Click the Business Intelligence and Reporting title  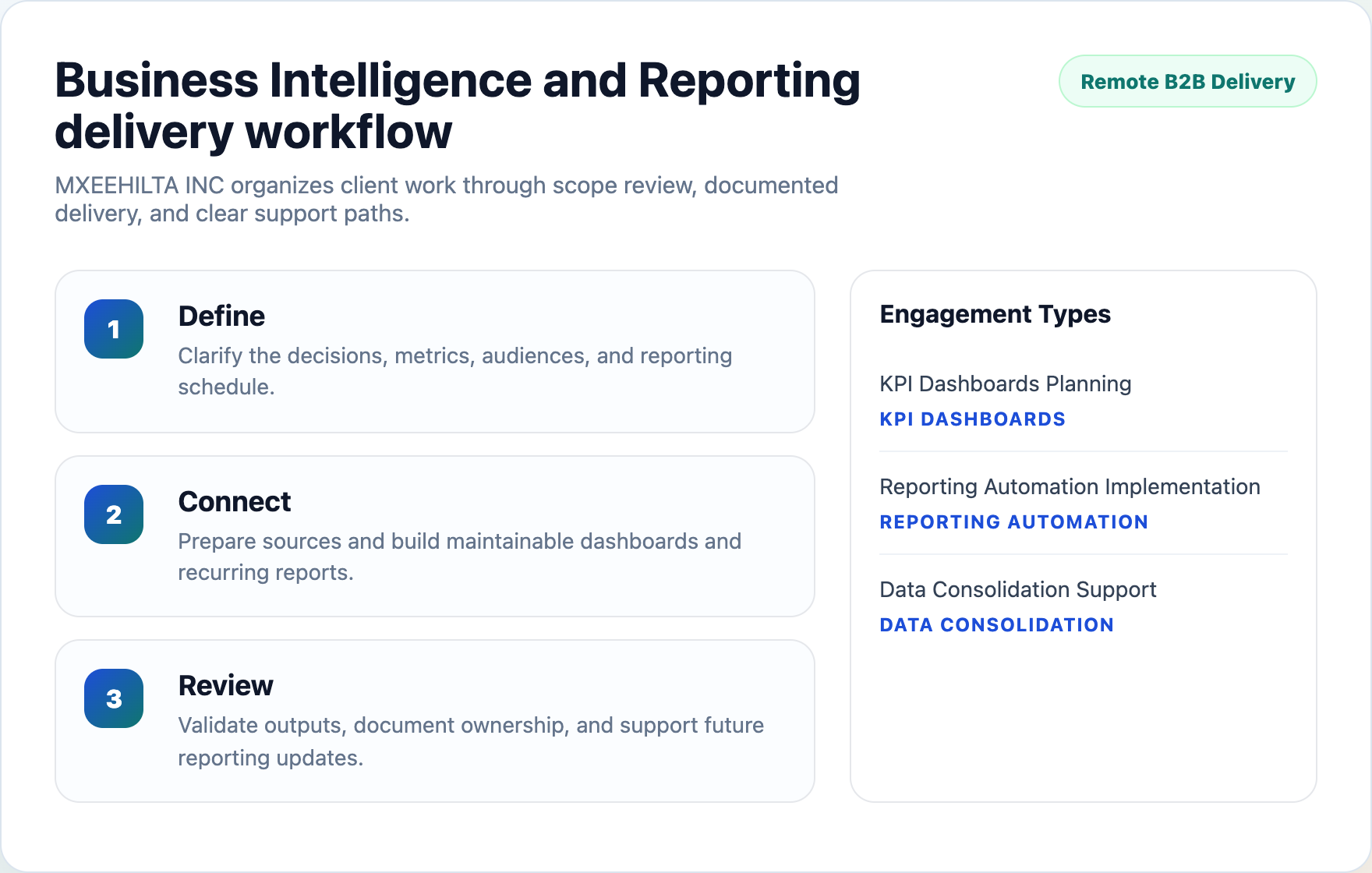tap(458, 106)
